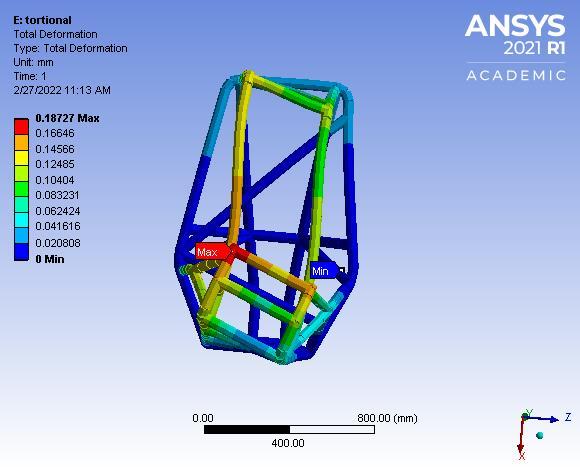Click the cyan isometric sphere near triad
This screenshot has height=467, width=580.
pos(540,435)
